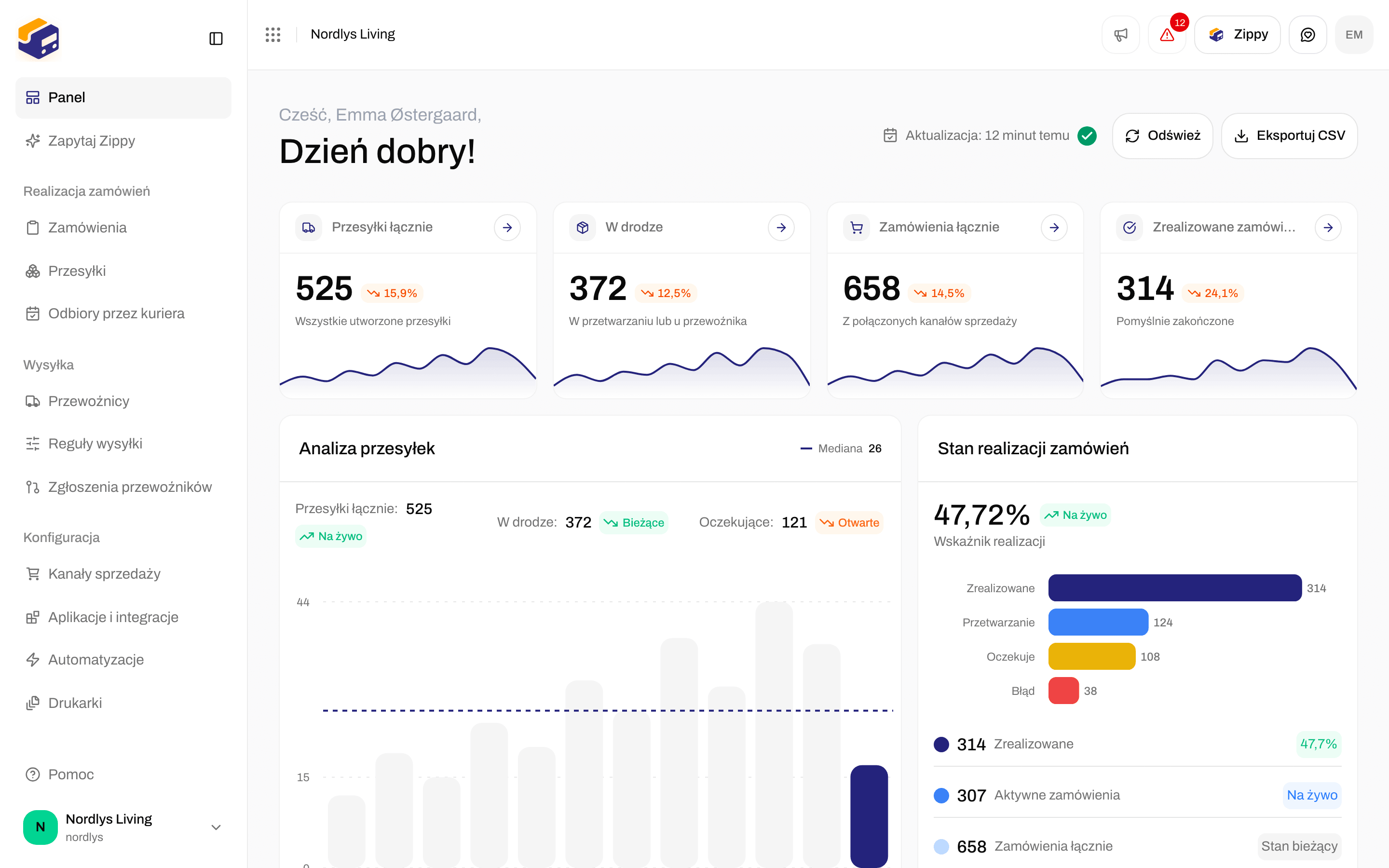Open Przesyłki łącznie card arrow
Screen dimensions: 1389x868
click(x=507, y=227)
